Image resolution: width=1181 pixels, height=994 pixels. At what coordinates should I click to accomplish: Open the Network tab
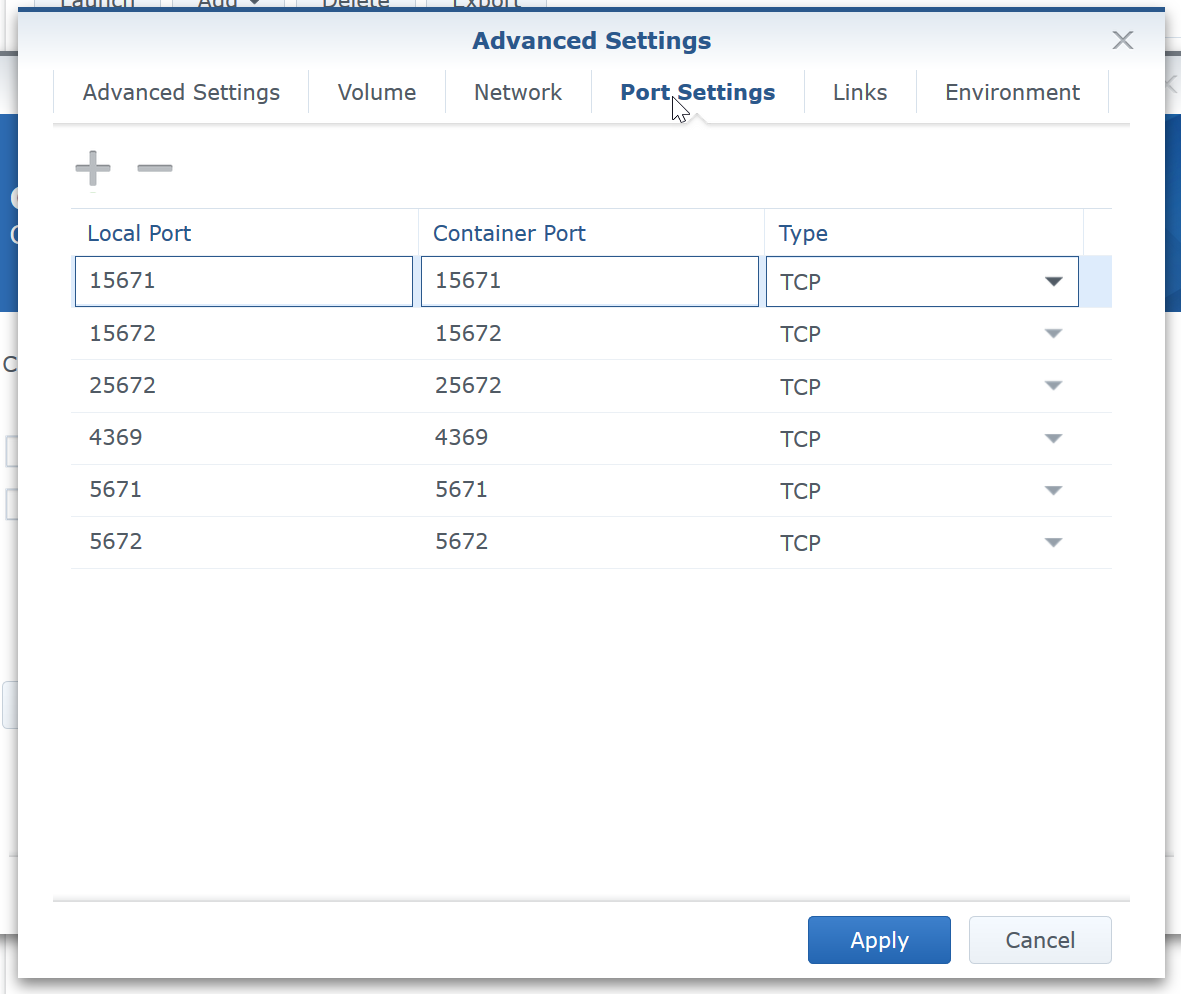tap(518, 93)
